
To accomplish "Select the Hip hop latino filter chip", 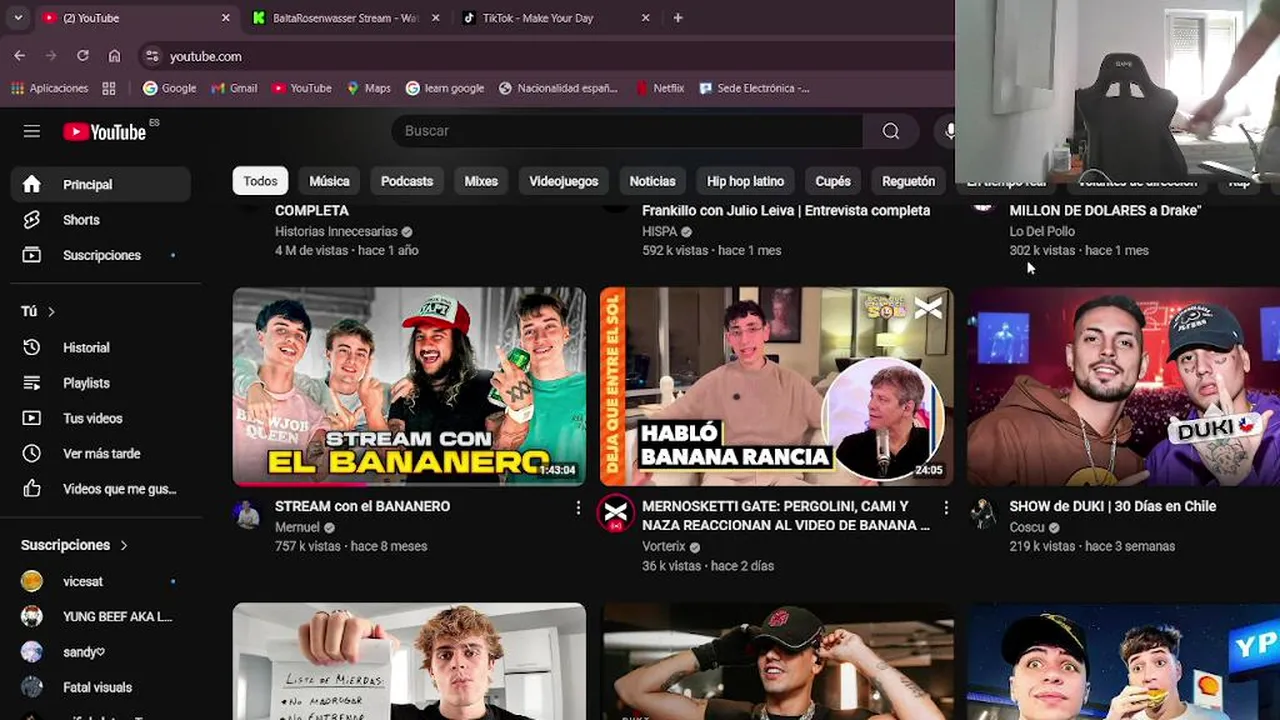I will [x=745, y=181].
